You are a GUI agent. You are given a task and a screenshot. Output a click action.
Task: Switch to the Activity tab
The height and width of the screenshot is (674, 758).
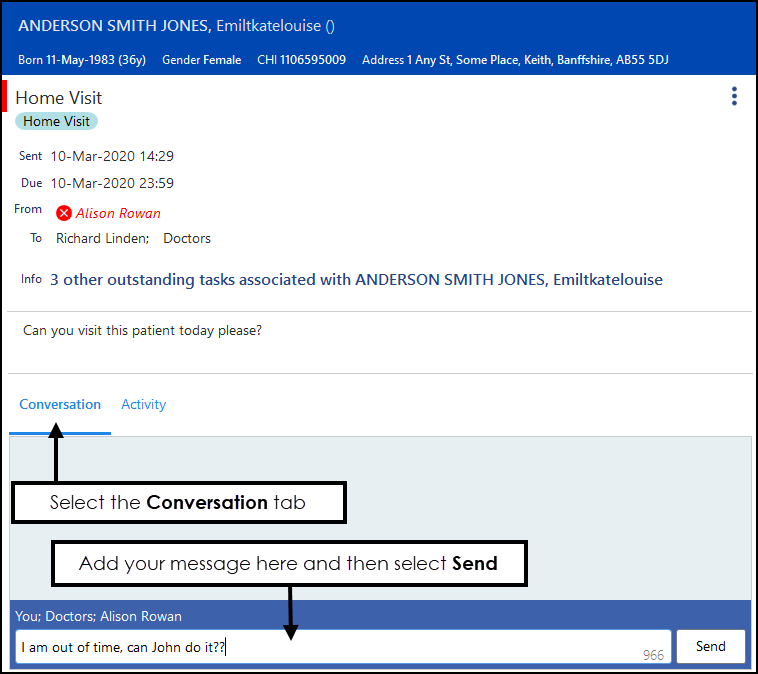pos(143,405)
